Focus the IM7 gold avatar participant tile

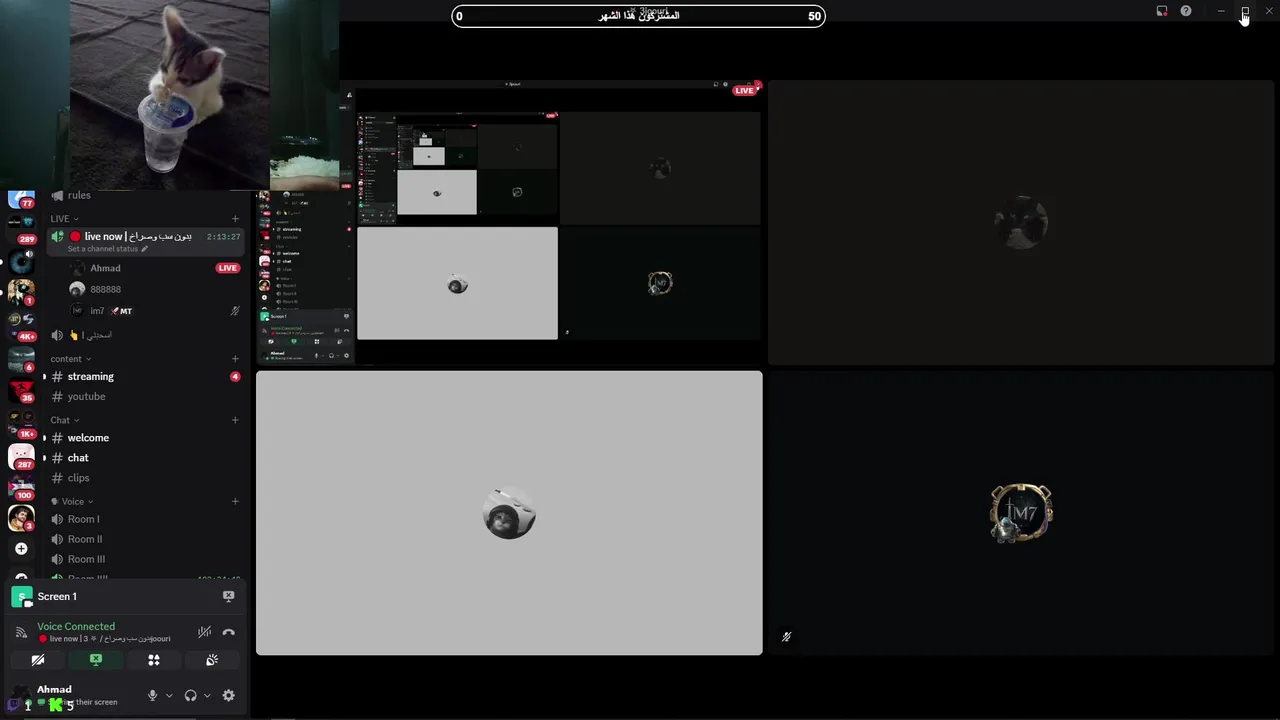coord(1021,513)
